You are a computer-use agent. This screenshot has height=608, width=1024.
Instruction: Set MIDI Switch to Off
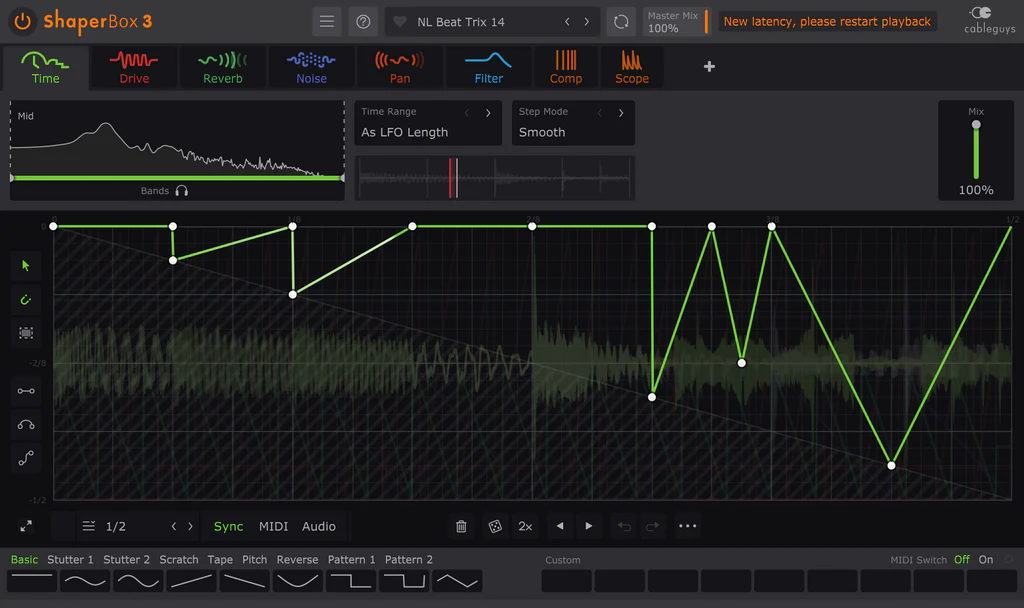click(961, 560)
